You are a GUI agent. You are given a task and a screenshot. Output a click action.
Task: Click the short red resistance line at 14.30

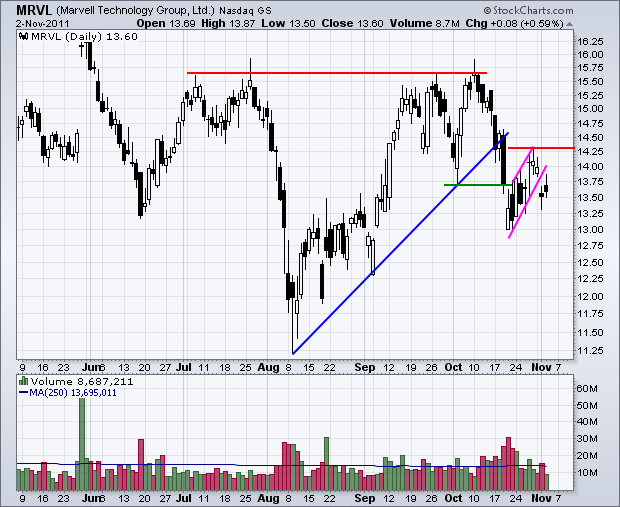541,148
